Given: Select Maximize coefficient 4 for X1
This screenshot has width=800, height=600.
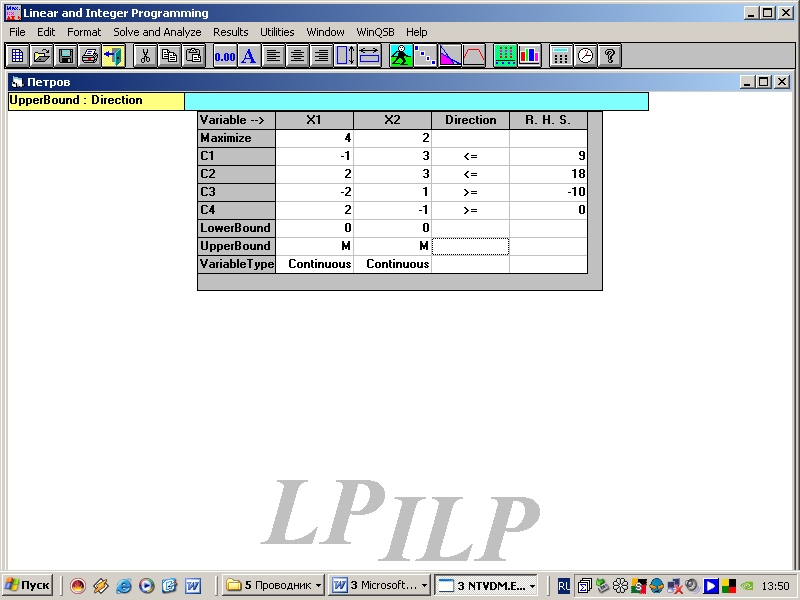Looking at the screenshot, I should 314,138.
